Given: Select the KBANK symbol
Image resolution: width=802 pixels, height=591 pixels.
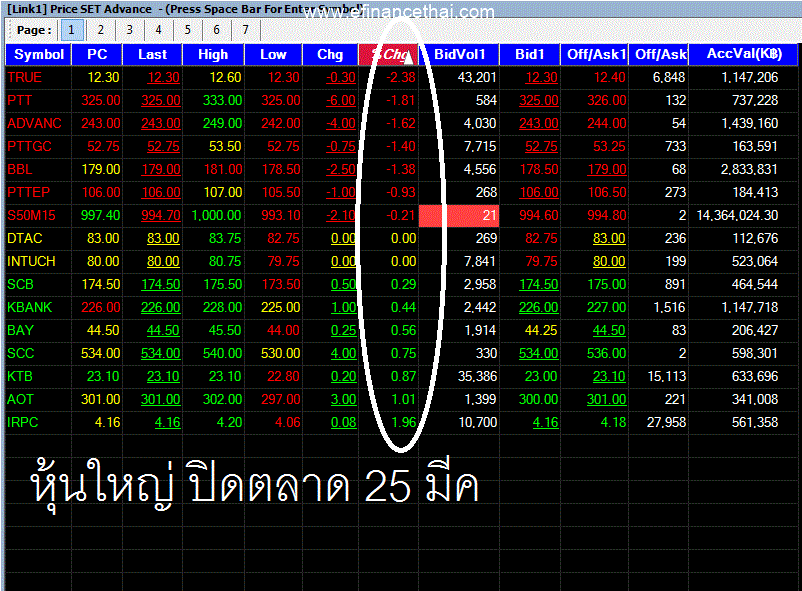Looking at the screenshot, I should [30, 308].
